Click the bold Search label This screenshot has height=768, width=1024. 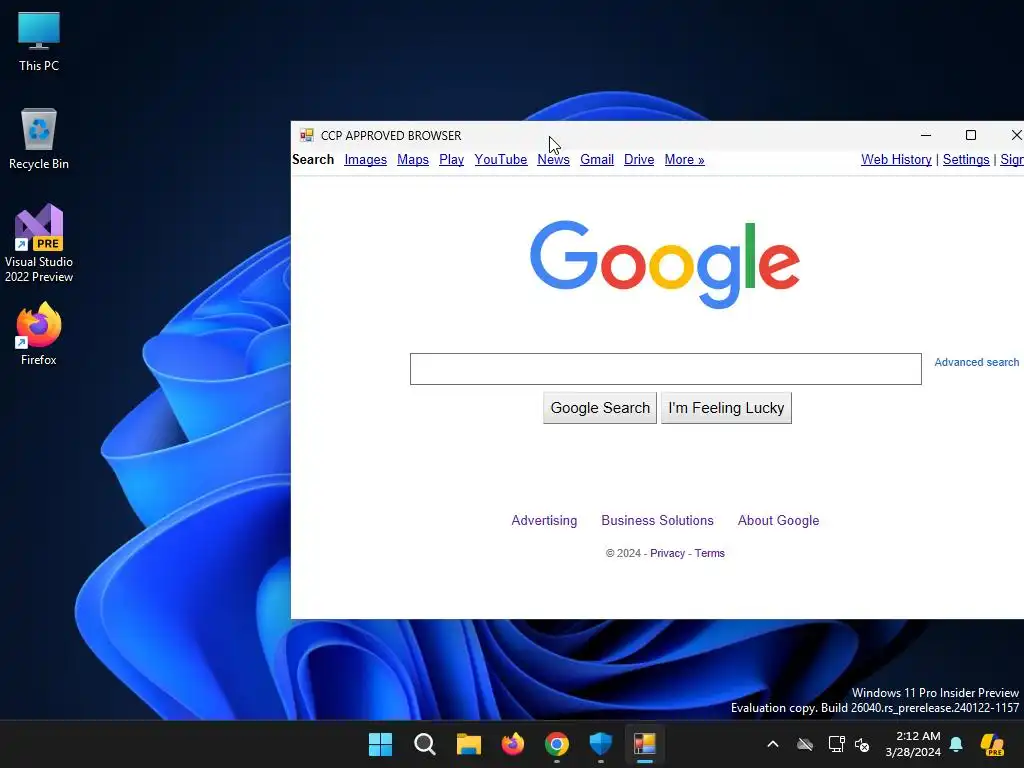point(313,160)
